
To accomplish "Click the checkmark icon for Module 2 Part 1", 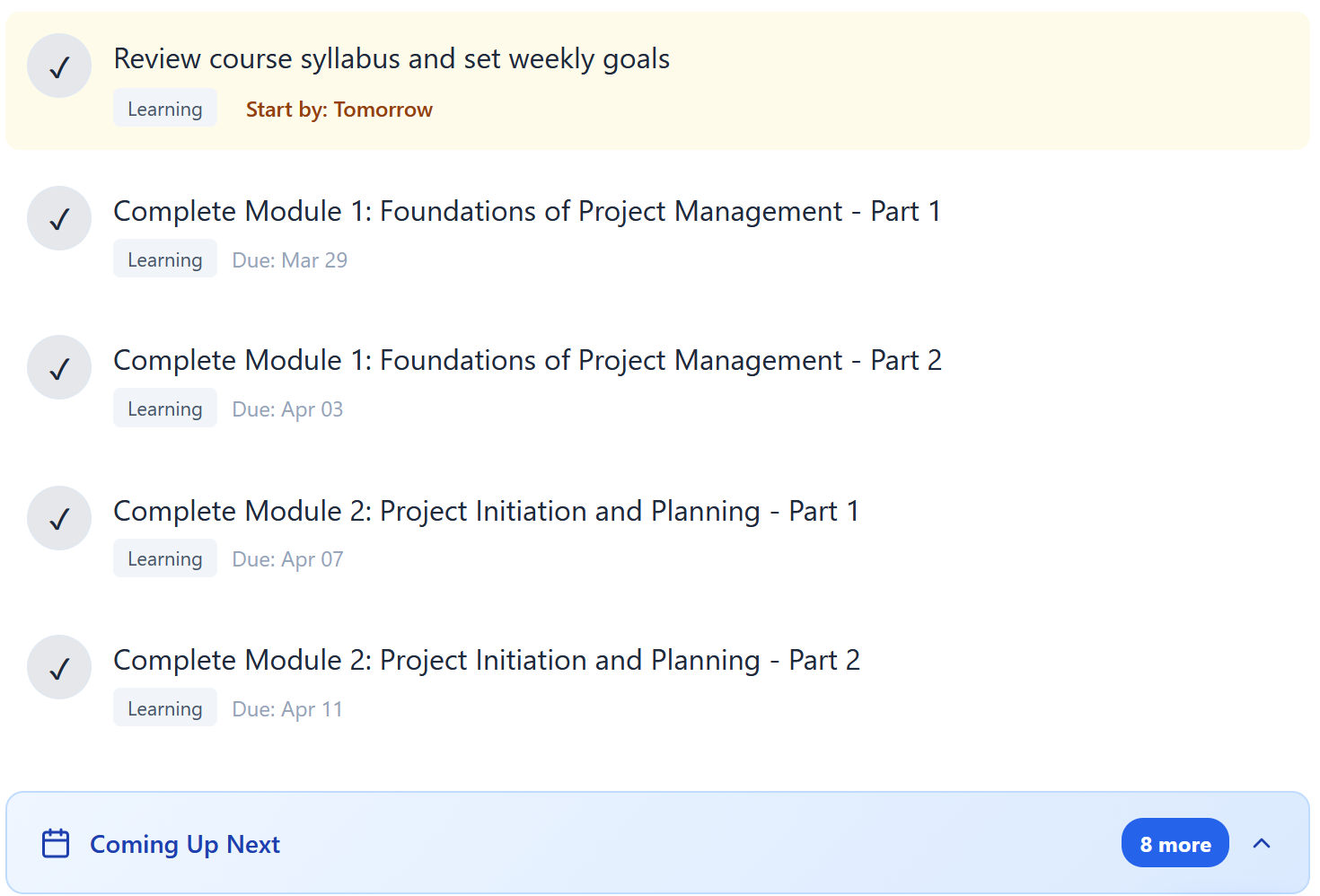I will coord(58,517).
